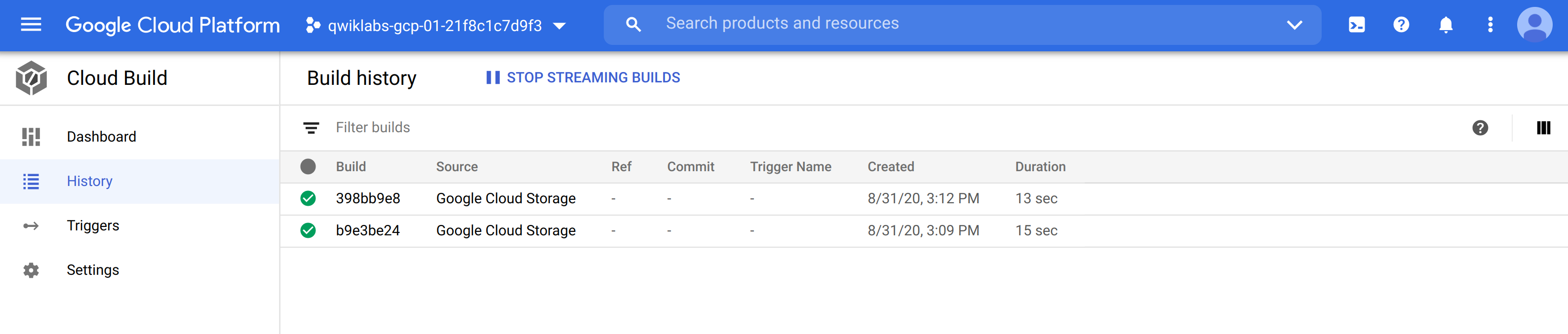
Task: Open the qwiklabs project selector dropdown
Action: click(436, 26)
